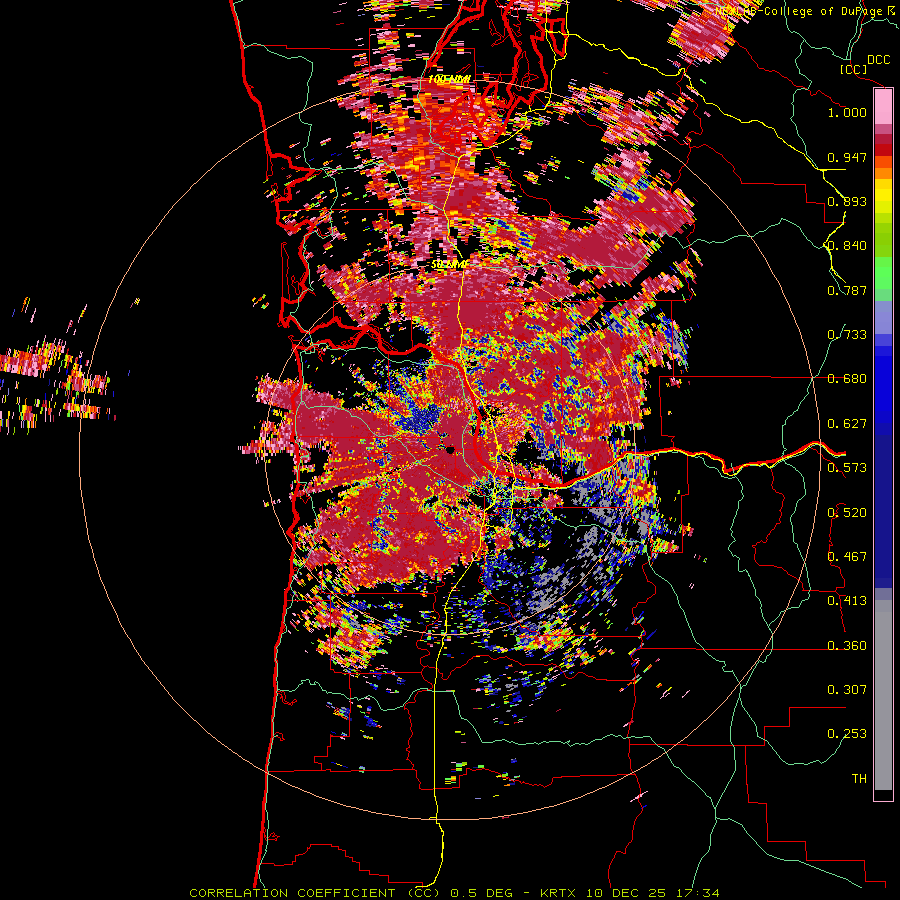
Task: Click the 0.840 scale value
Action: pyautogui.click(x=847, y=246)
